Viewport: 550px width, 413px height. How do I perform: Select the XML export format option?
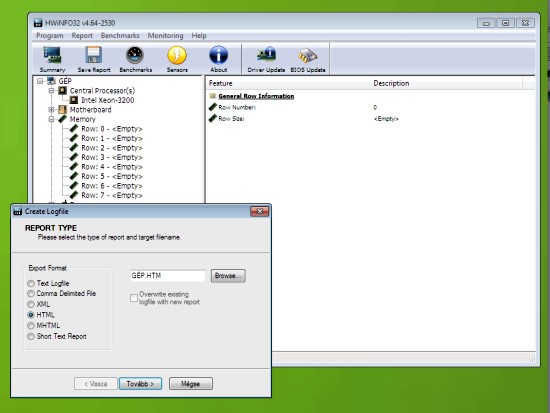31,304
